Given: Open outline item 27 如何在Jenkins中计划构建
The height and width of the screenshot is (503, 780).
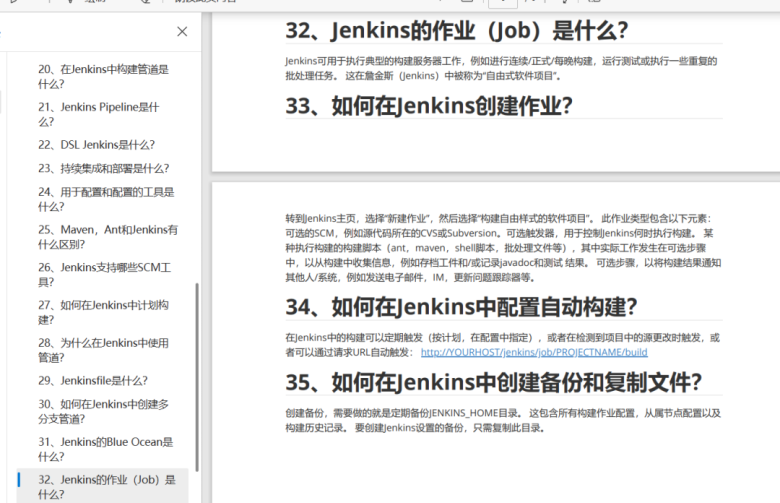Looking at the screenshot, I should (x=103, y=312).
